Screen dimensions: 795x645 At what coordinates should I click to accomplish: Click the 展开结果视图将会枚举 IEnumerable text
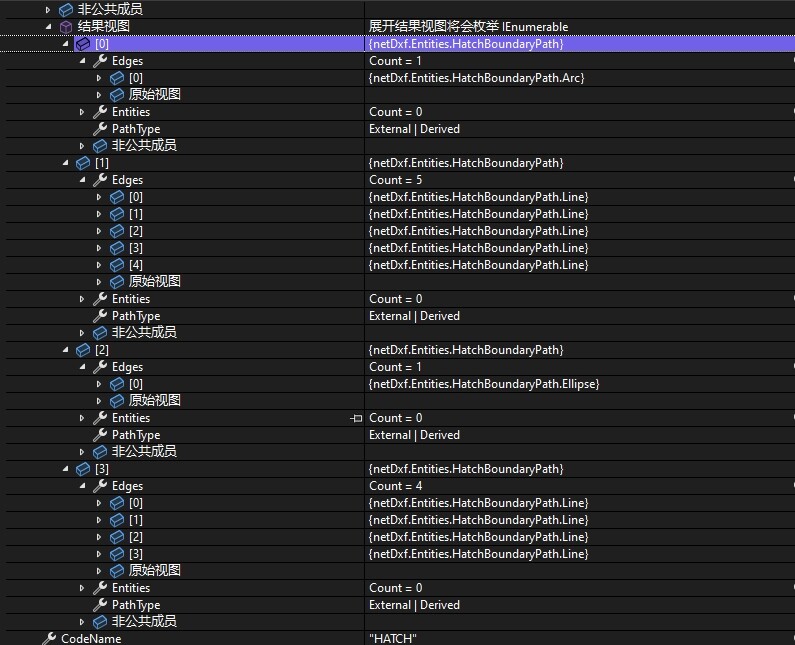coord(468,26)
